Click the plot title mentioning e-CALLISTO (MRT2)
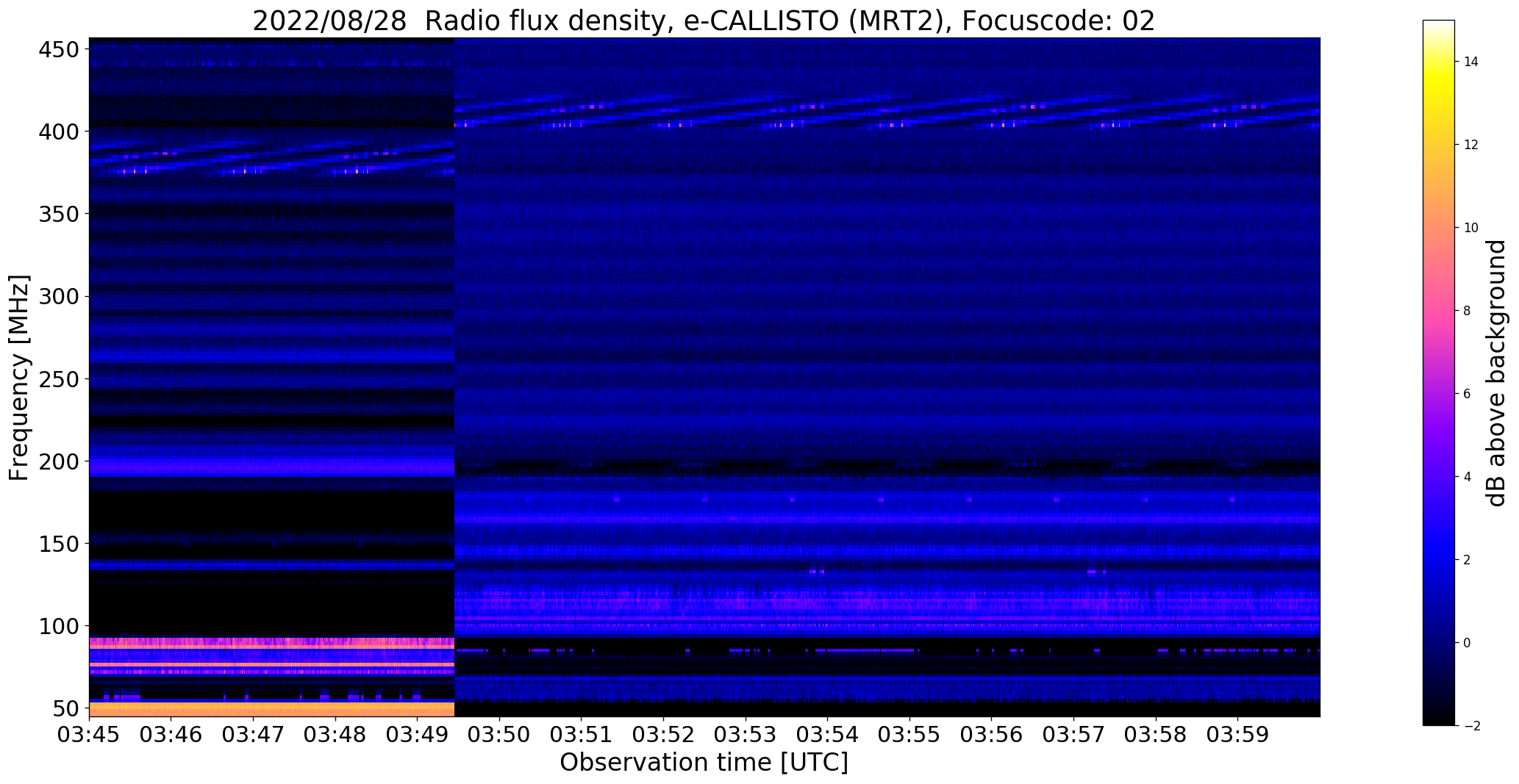 [x=704, y=21]
